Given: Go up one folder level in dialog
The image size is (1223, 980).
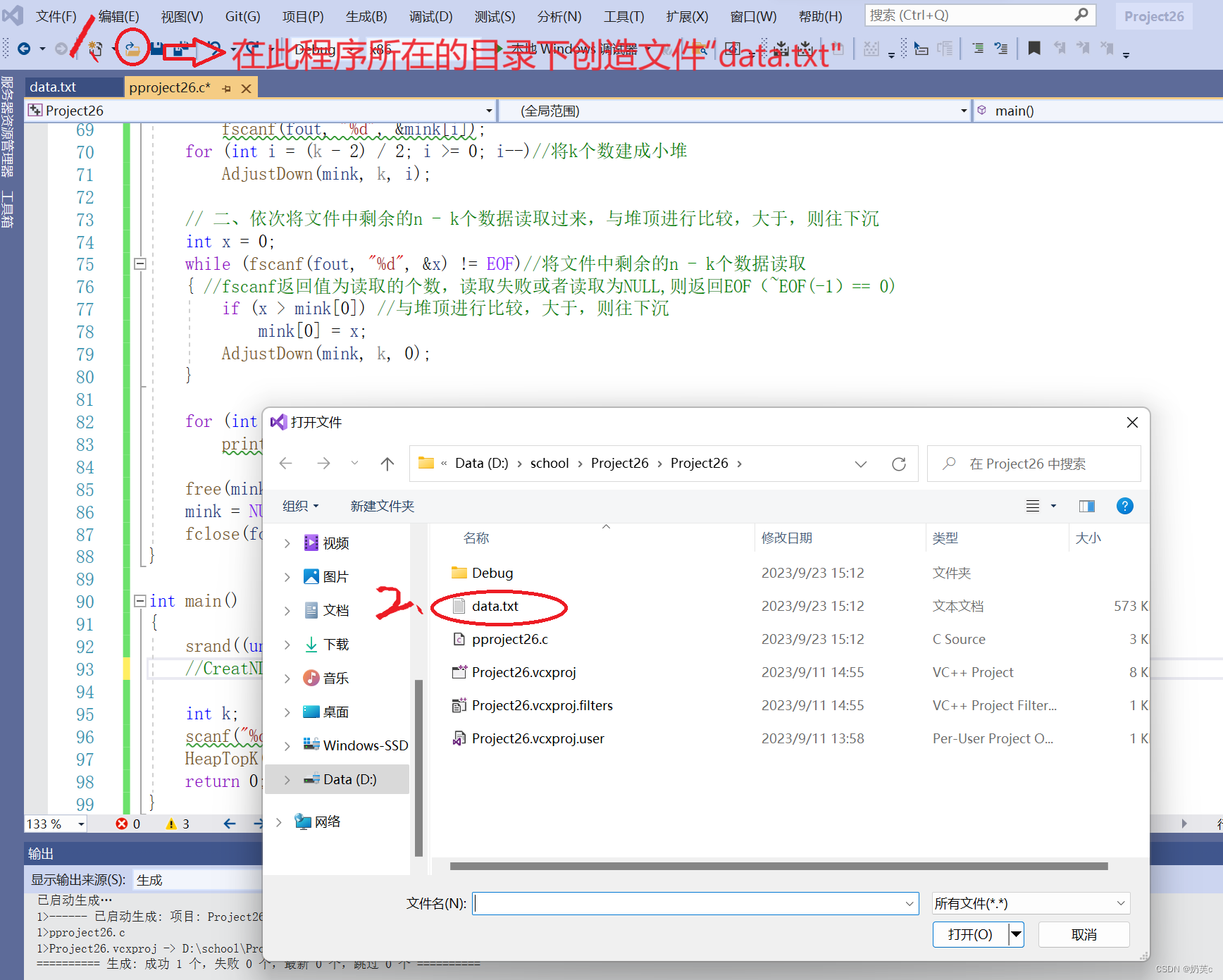Looking at the screenshot, I should tap(387, 463).
